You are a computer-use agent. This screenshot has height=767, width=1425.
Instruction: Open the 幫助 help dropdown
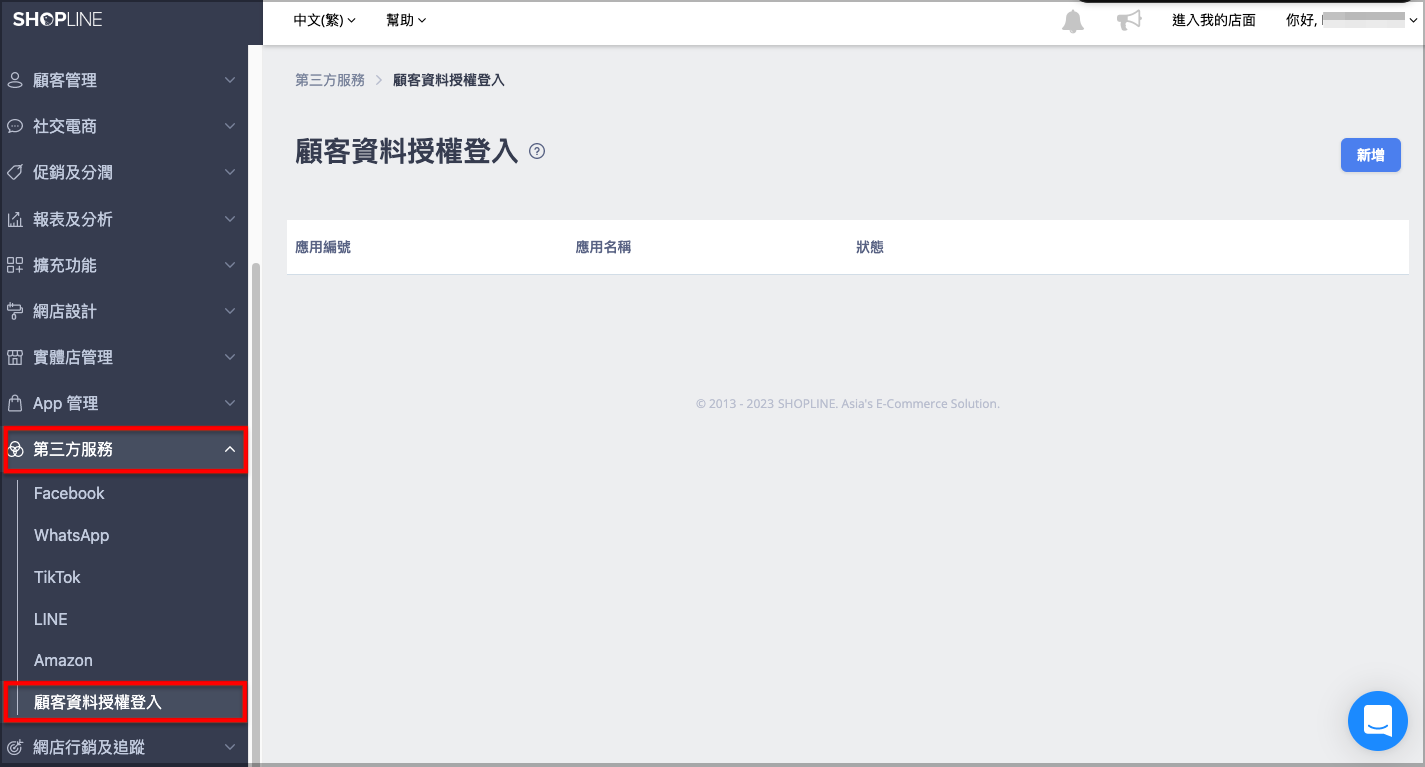[406, 20]
